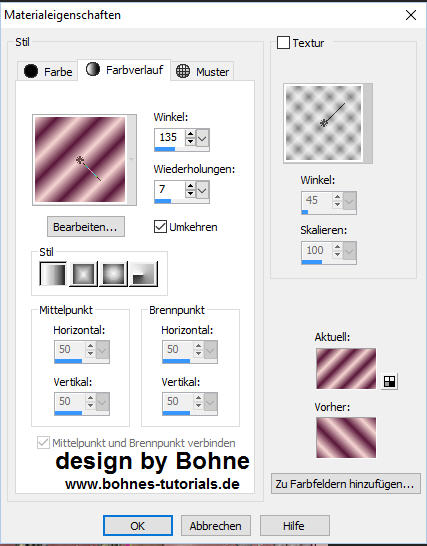The width and height of the screenshot is (427, 546).
Task: Select the rectangular gradient style icon
Action: pos(83,274)
